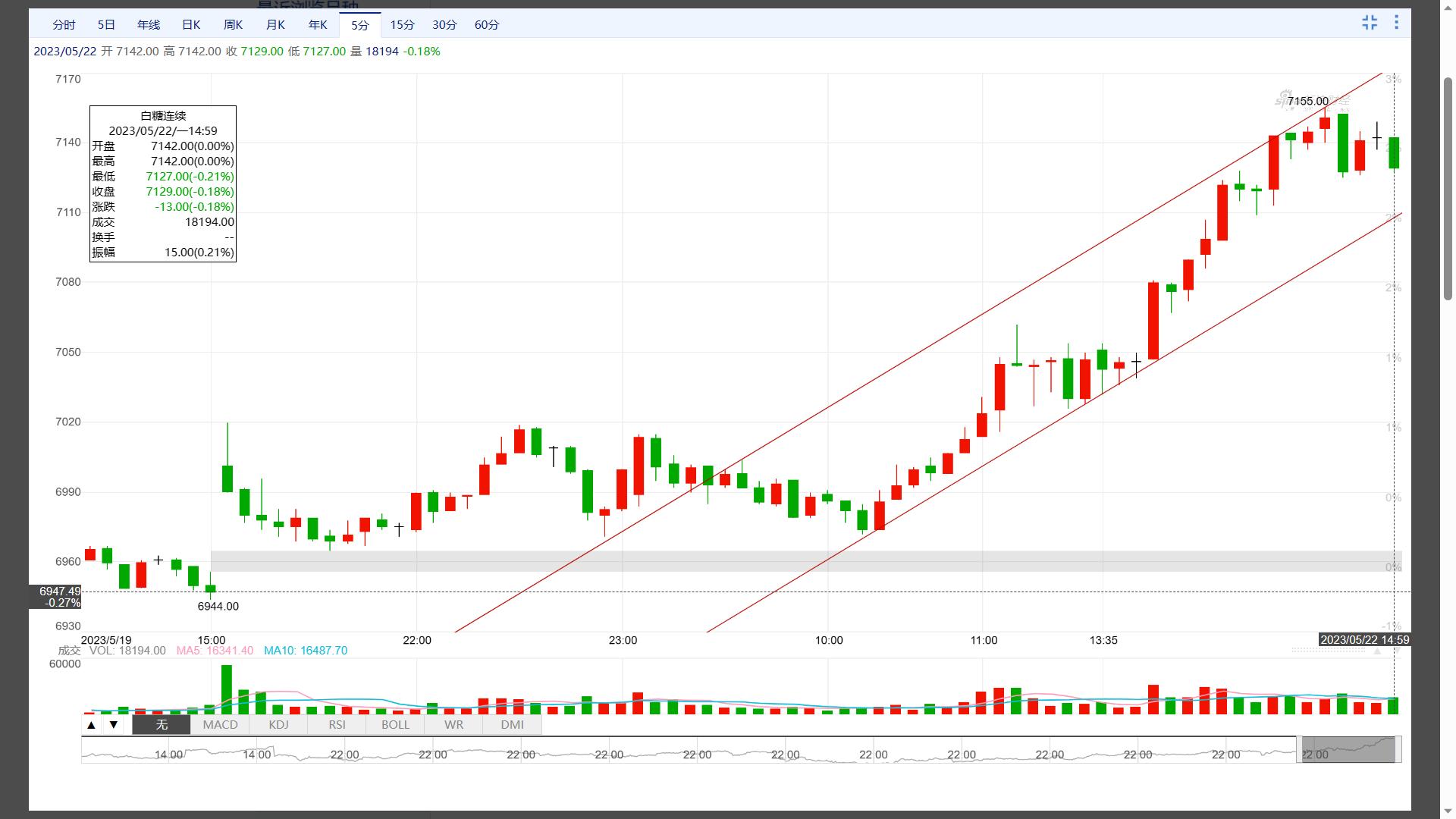Click the up triangle indicator arrow

[x=91, y=725]
